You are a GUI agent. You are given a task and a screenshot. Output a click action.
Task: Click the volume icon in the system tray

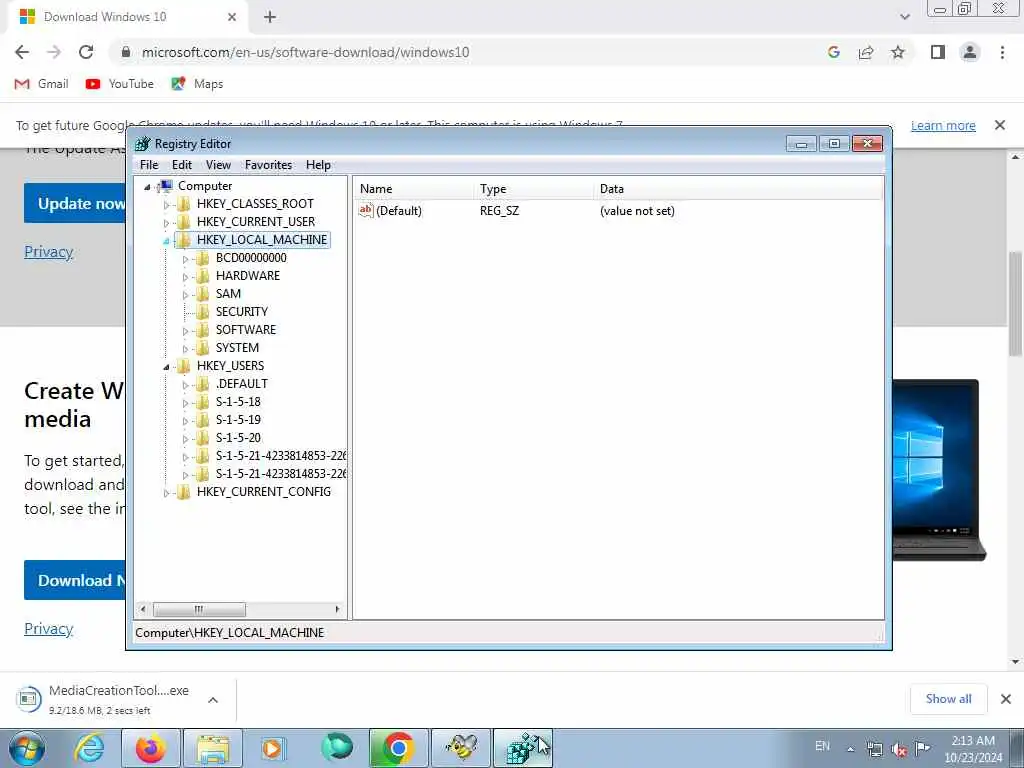point(899,750)
